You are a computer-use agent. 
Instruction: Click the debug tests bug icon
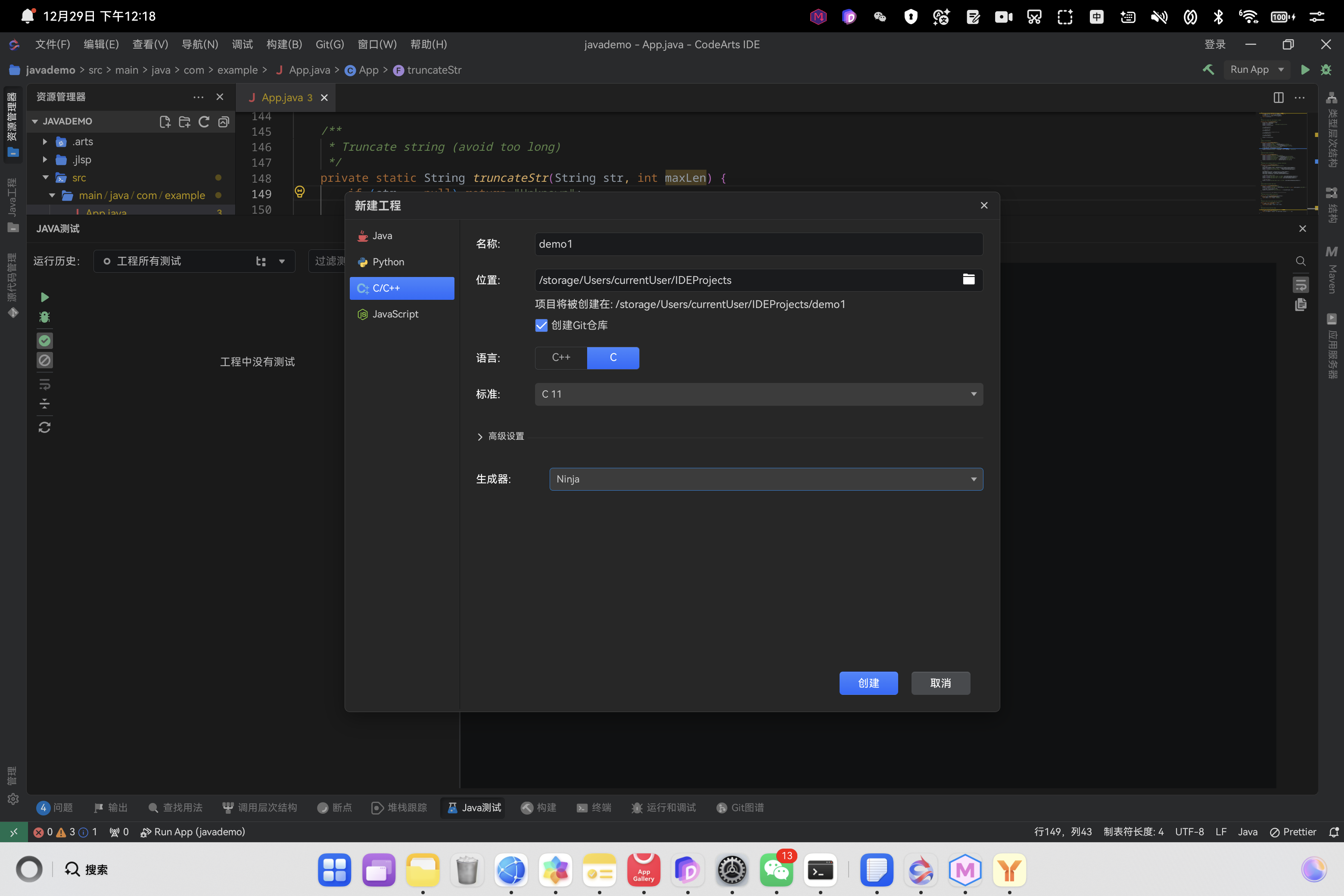[x=44, y=317]
